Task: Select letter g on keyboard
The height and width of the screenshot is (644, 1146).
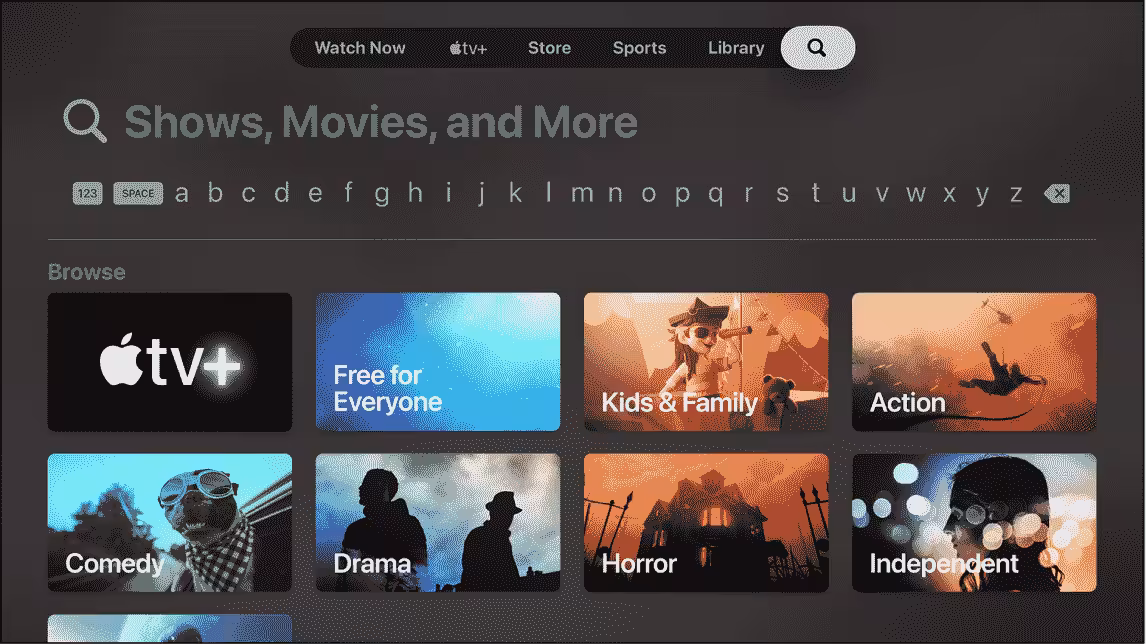Action: [x=382, y=195]
